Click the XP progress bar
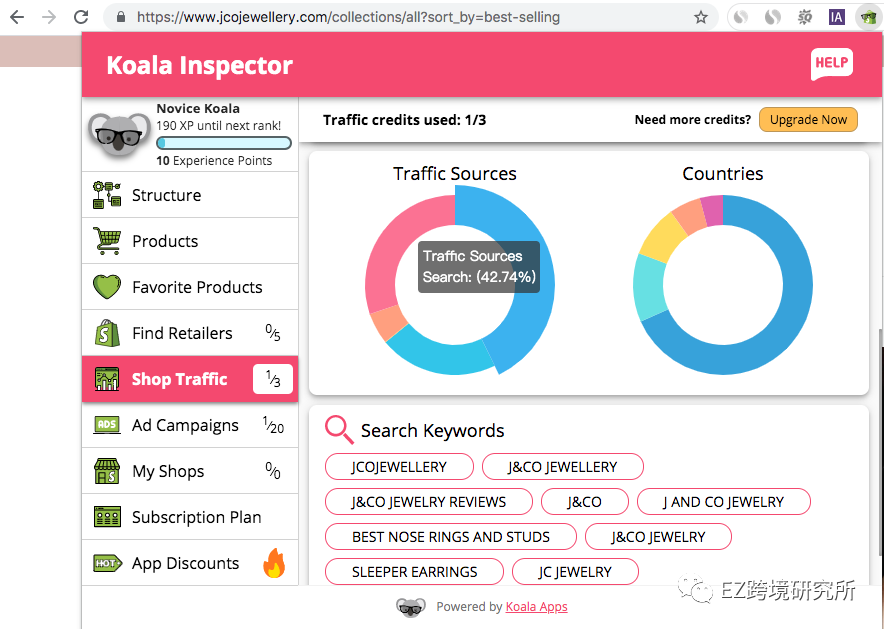 (224, 143)
